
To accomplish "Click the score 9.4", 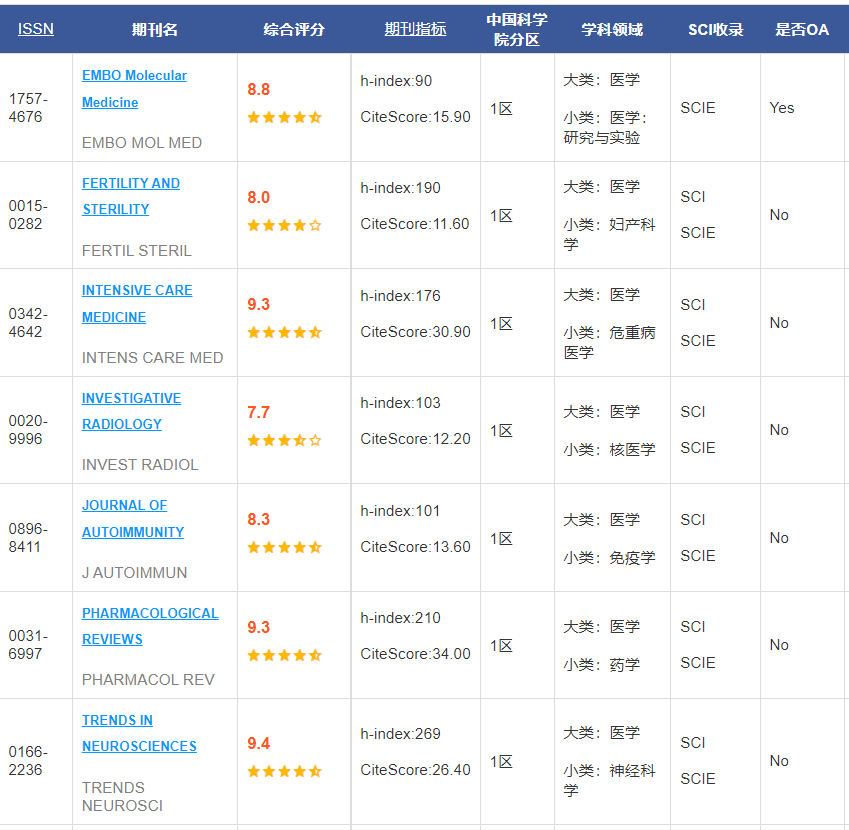I will point(259,743).
